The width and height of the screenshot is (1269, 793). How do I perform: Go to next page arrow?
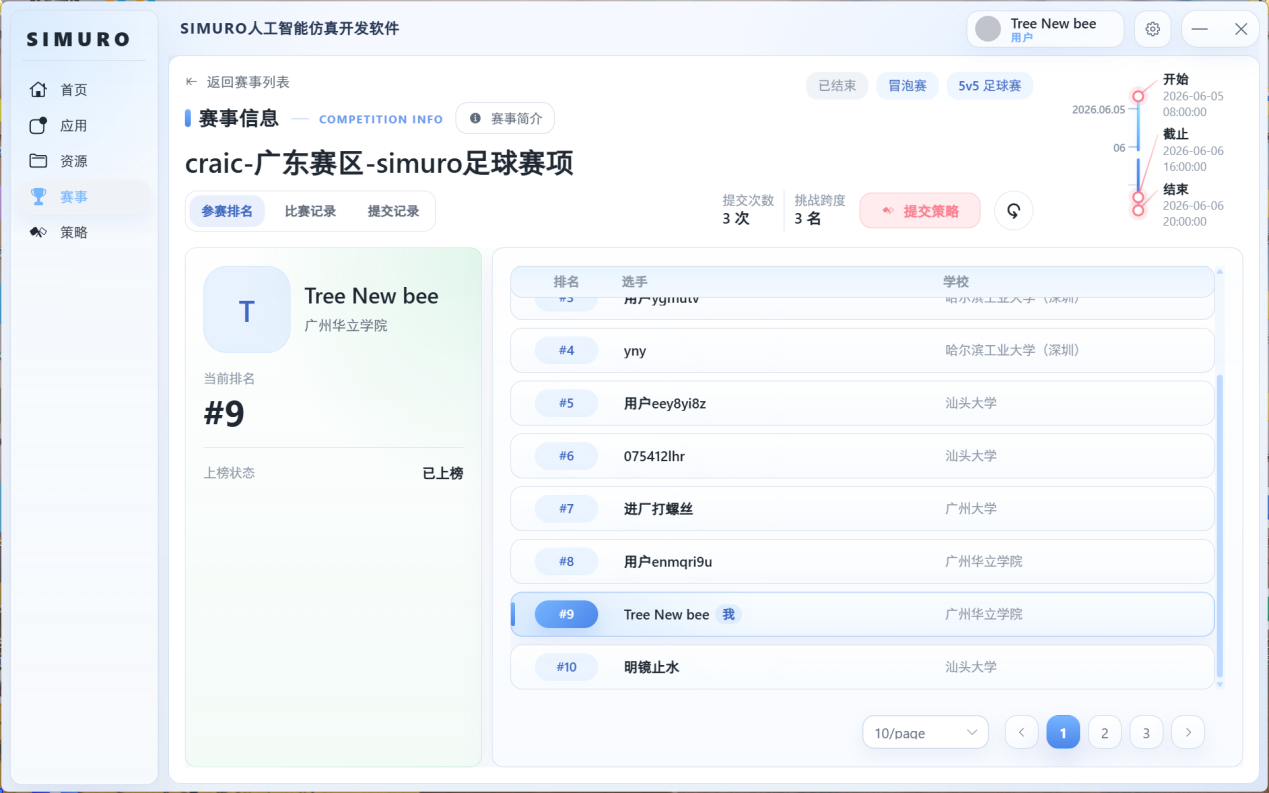click(x=1188, y=732)
